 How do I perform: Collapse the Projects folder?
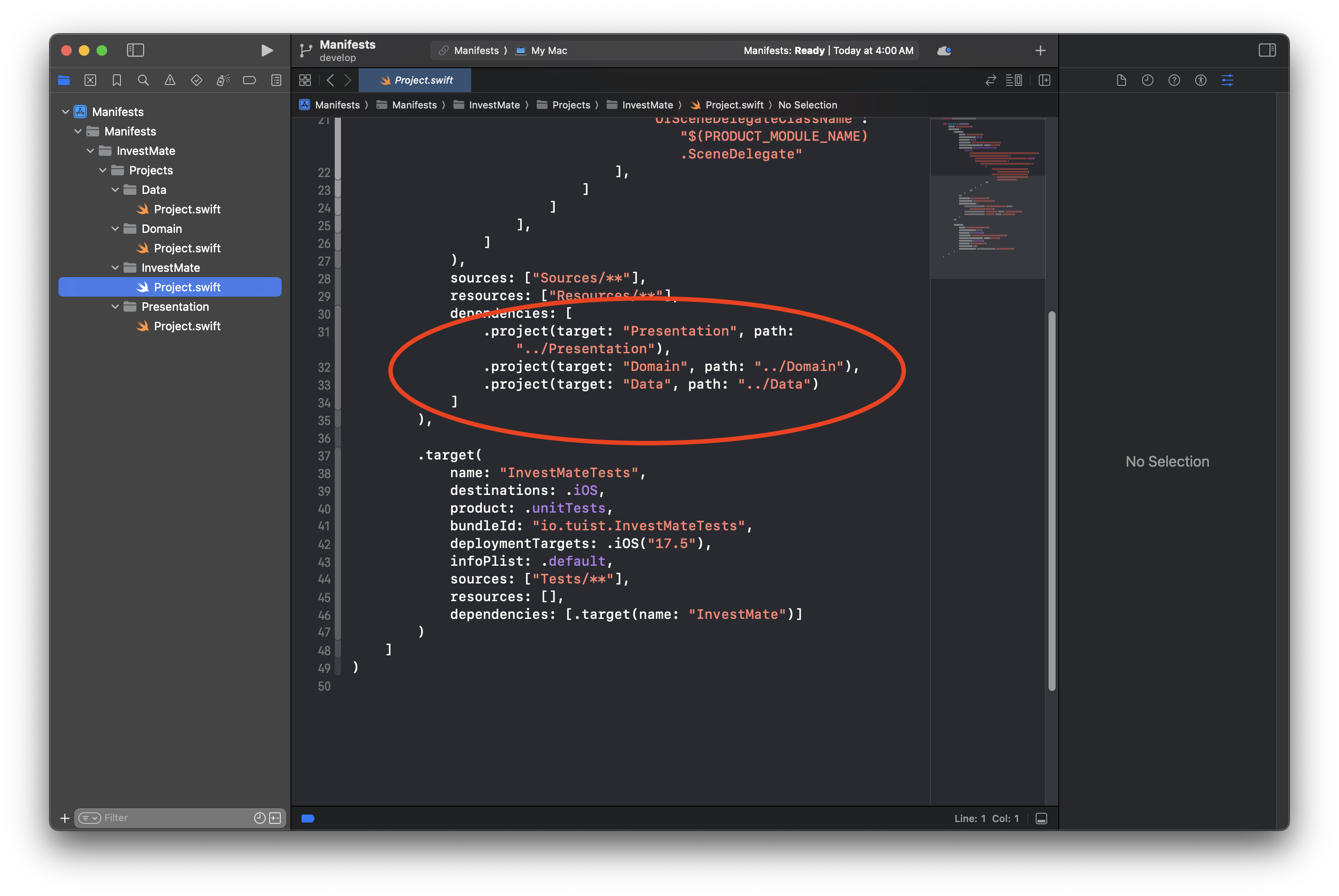[x=103, y=170]
